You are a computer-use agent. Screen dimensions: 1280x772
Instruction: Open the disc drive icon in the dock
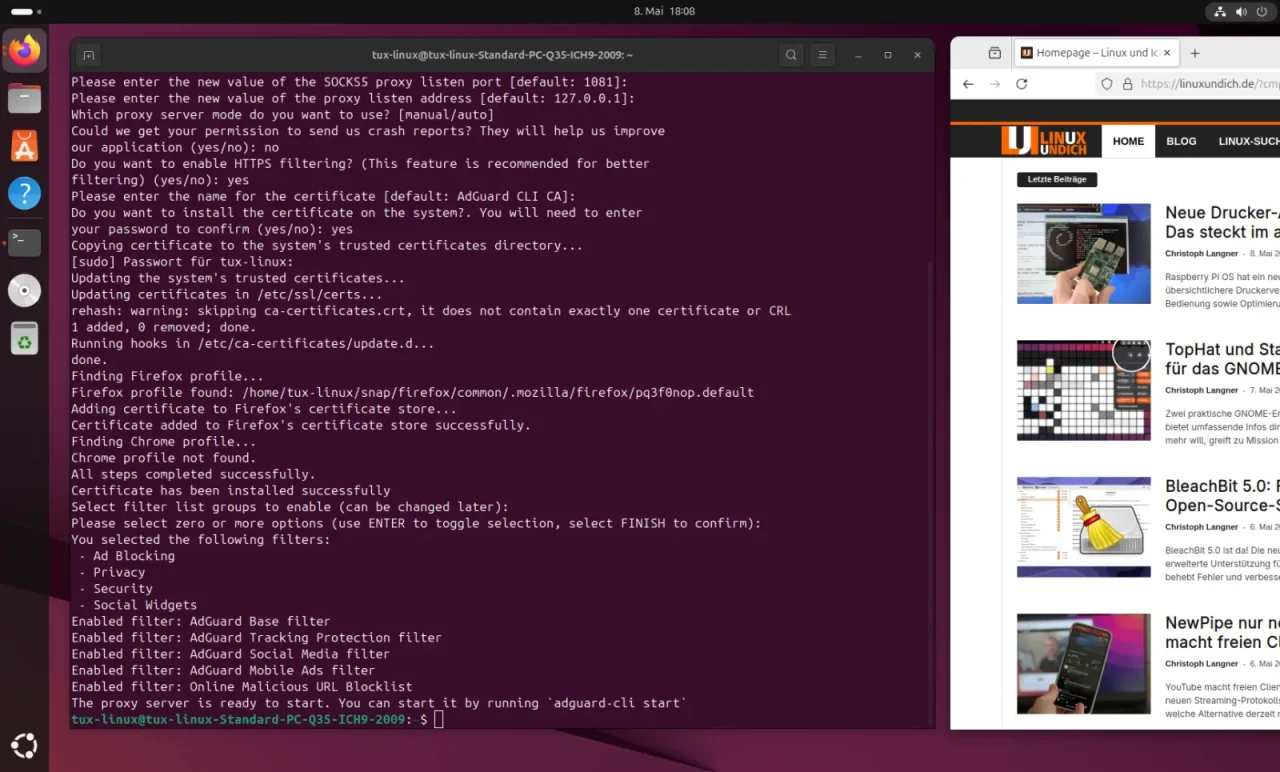(x=24, y=290)
